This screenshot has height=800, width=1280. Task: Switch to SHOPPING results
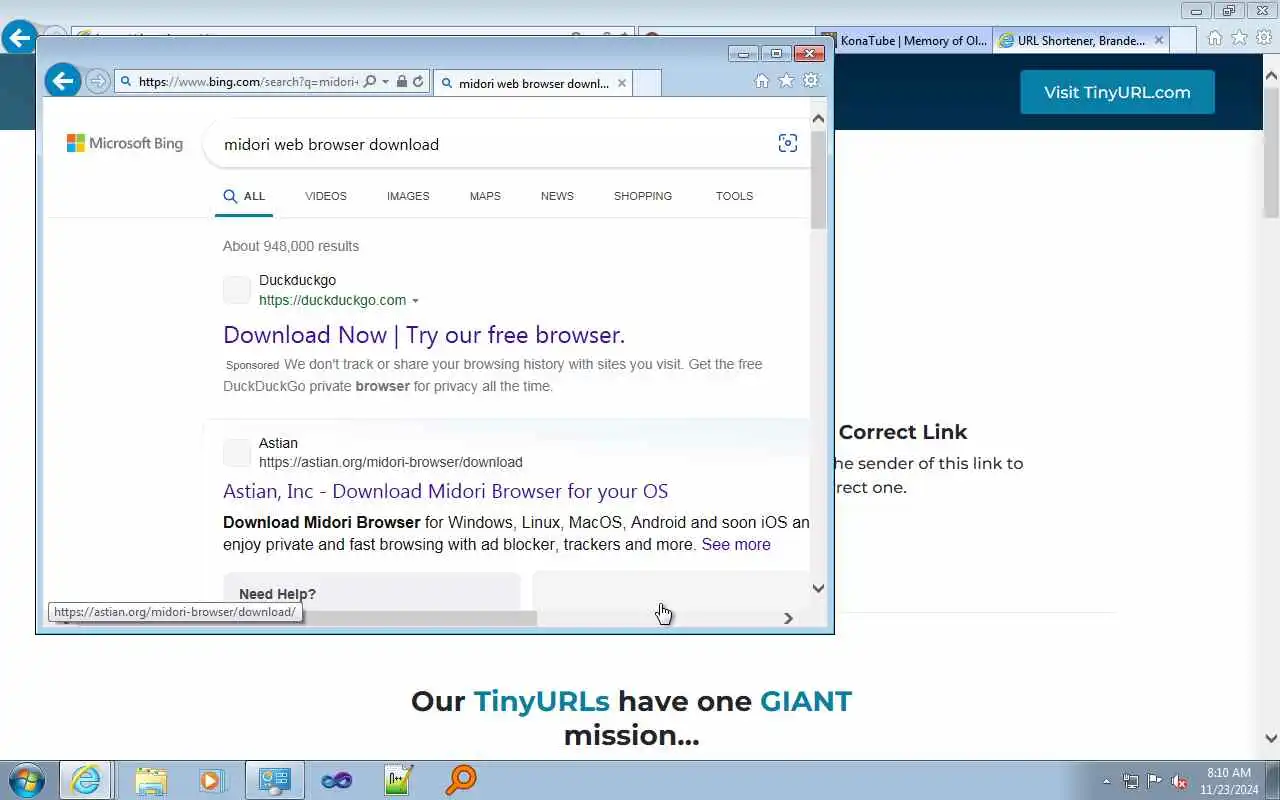tap(643, 196)
